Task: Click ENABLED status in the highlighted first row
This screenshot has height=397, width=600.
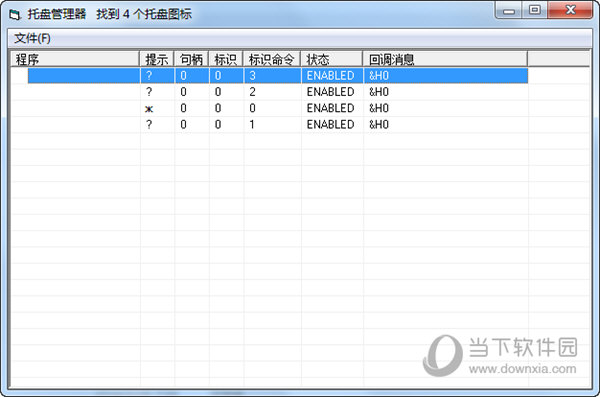Action: [330, 75]
